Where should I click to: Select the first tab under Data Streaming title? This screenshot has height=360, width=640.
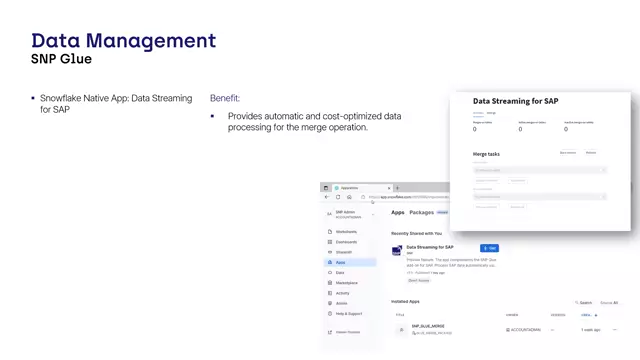(x=478, y=113)
